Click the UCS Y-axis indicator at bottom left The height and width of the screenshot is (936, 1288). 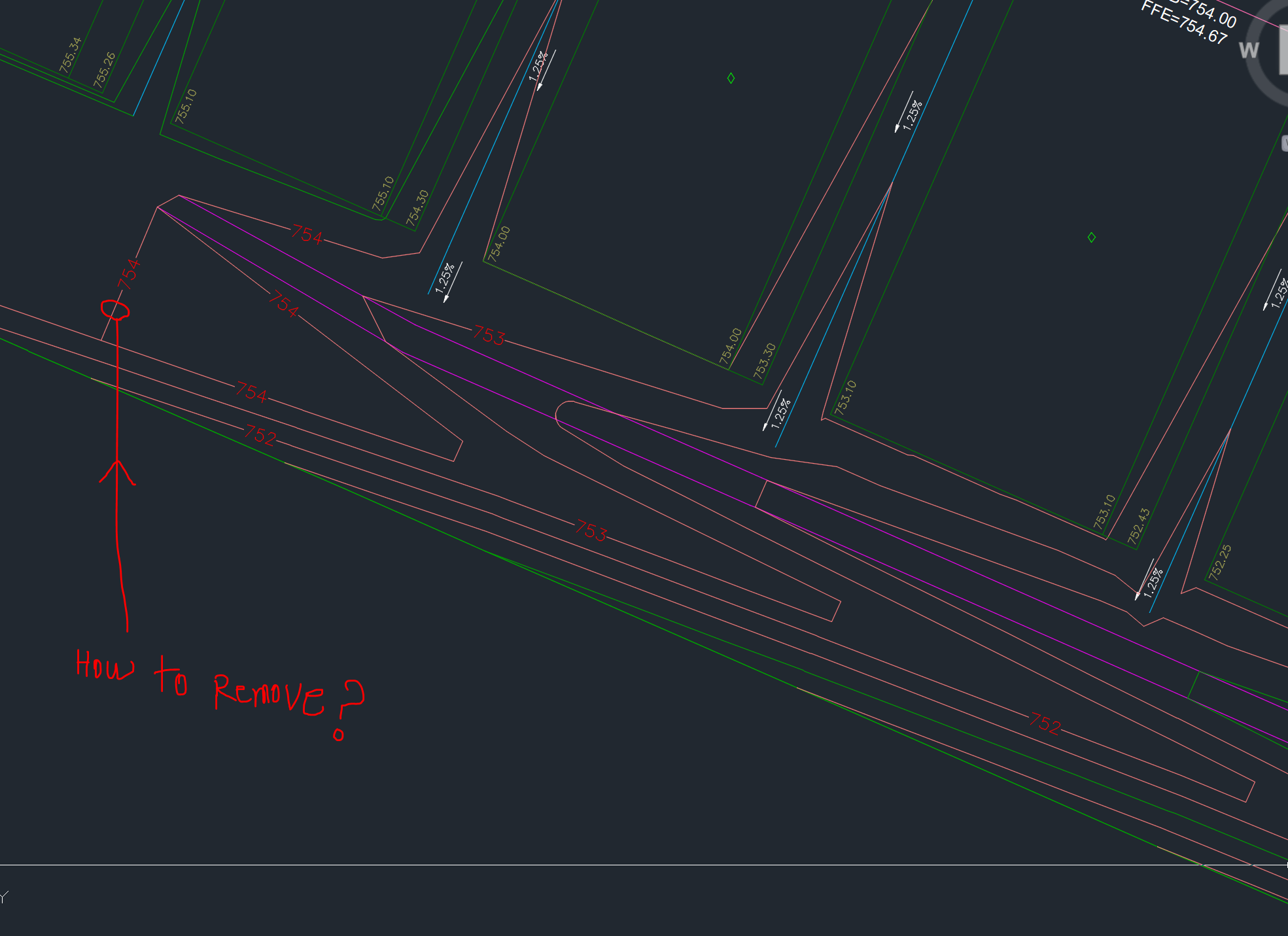pyautogui.click(x=3, y=897)
